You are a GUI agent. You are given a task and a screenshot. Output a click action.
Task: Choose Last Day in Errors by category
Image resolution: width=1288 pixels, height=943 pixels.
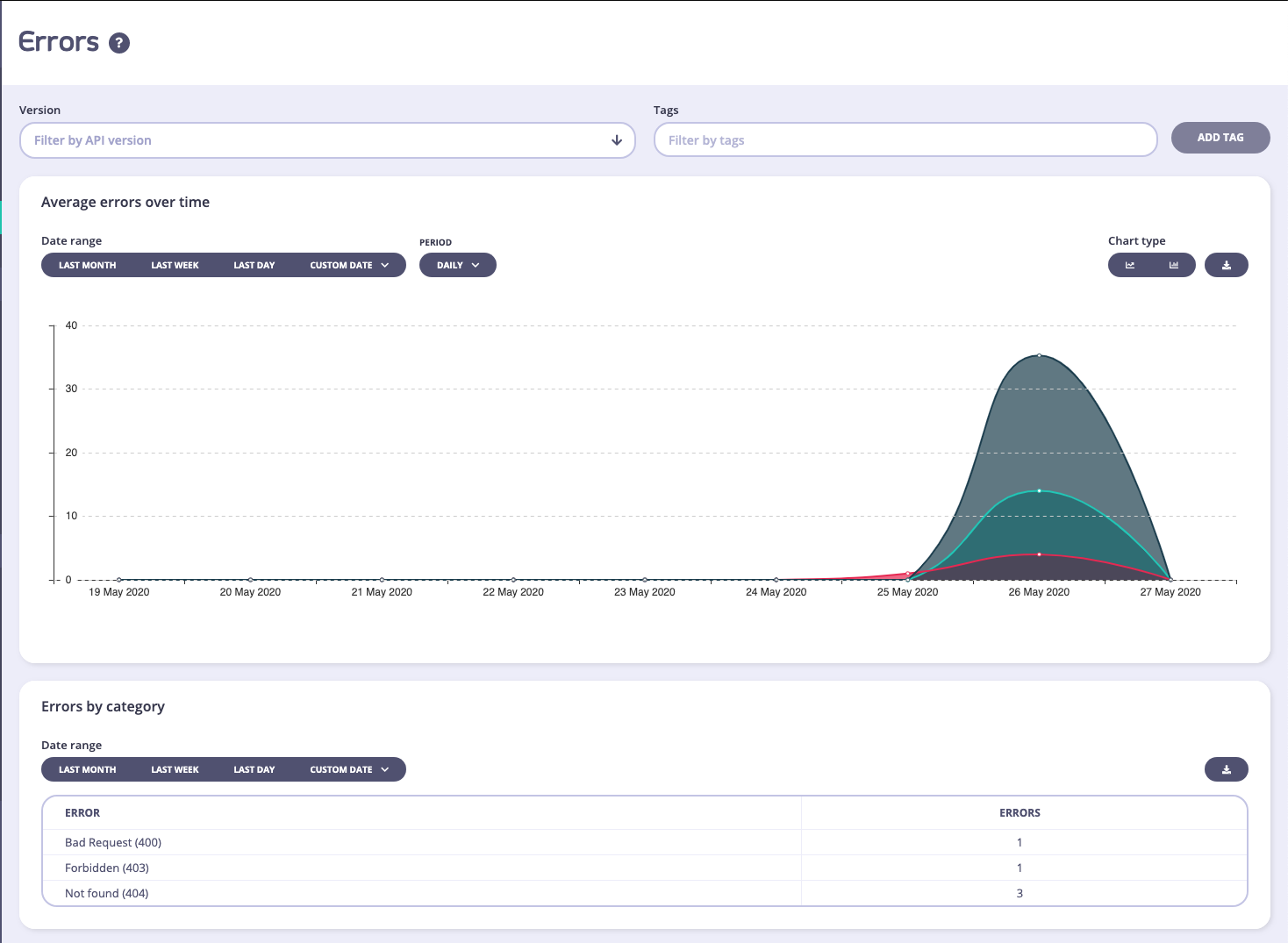click(x=254, y=769)
